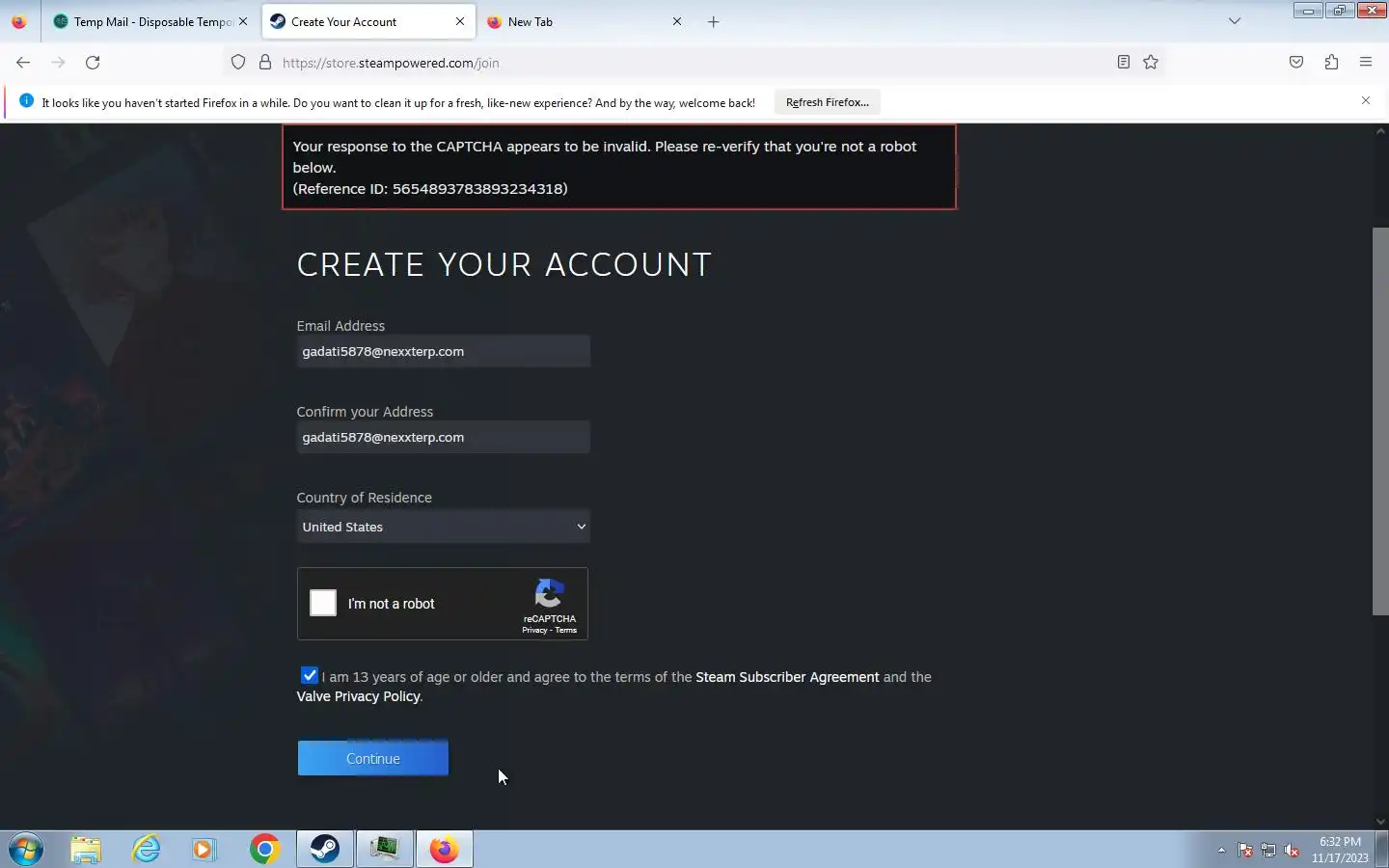This screenshot has height=868, width=1389.
Task: Open the Action Center flag tray icon
Action: coord(1245,851)
